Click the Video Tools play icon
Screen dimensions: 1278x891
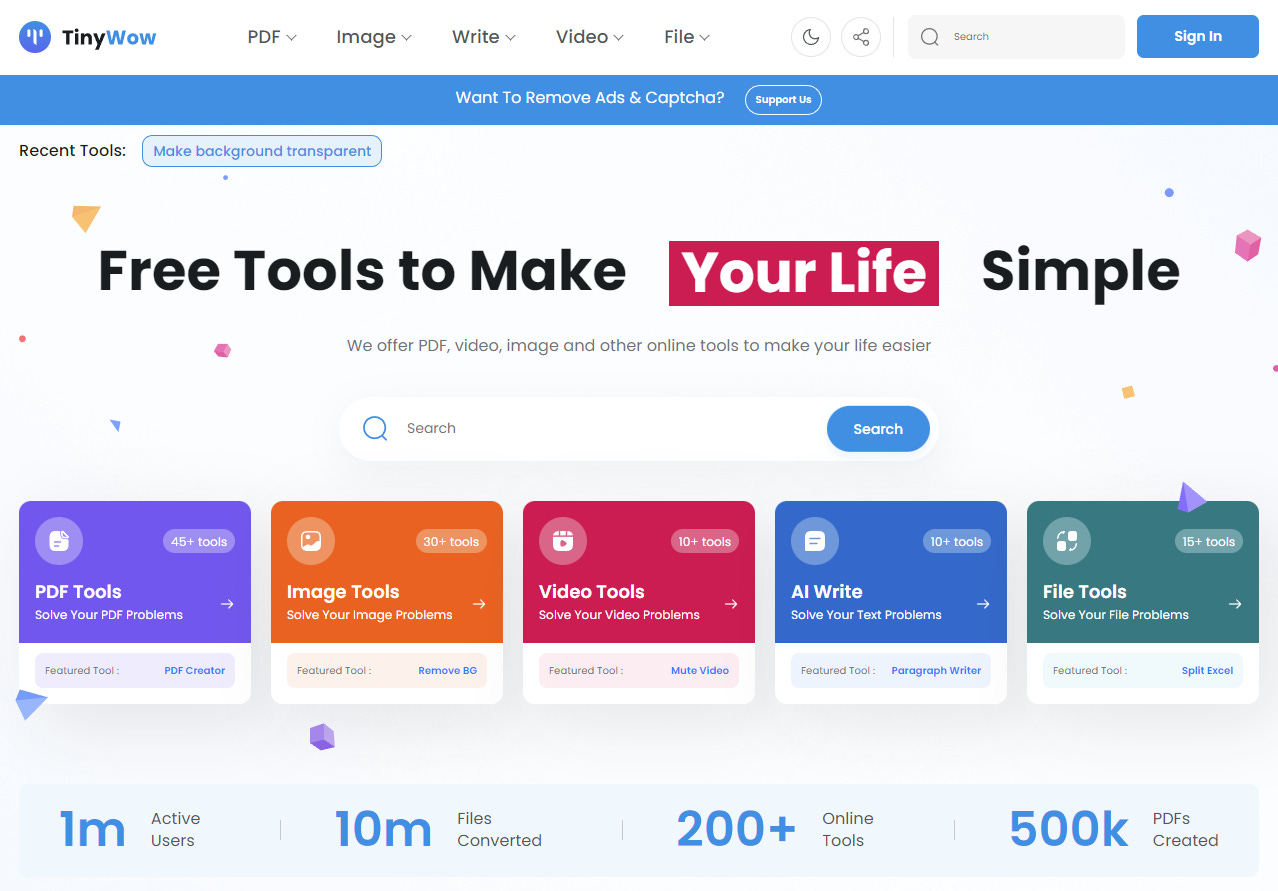[563, 541]
